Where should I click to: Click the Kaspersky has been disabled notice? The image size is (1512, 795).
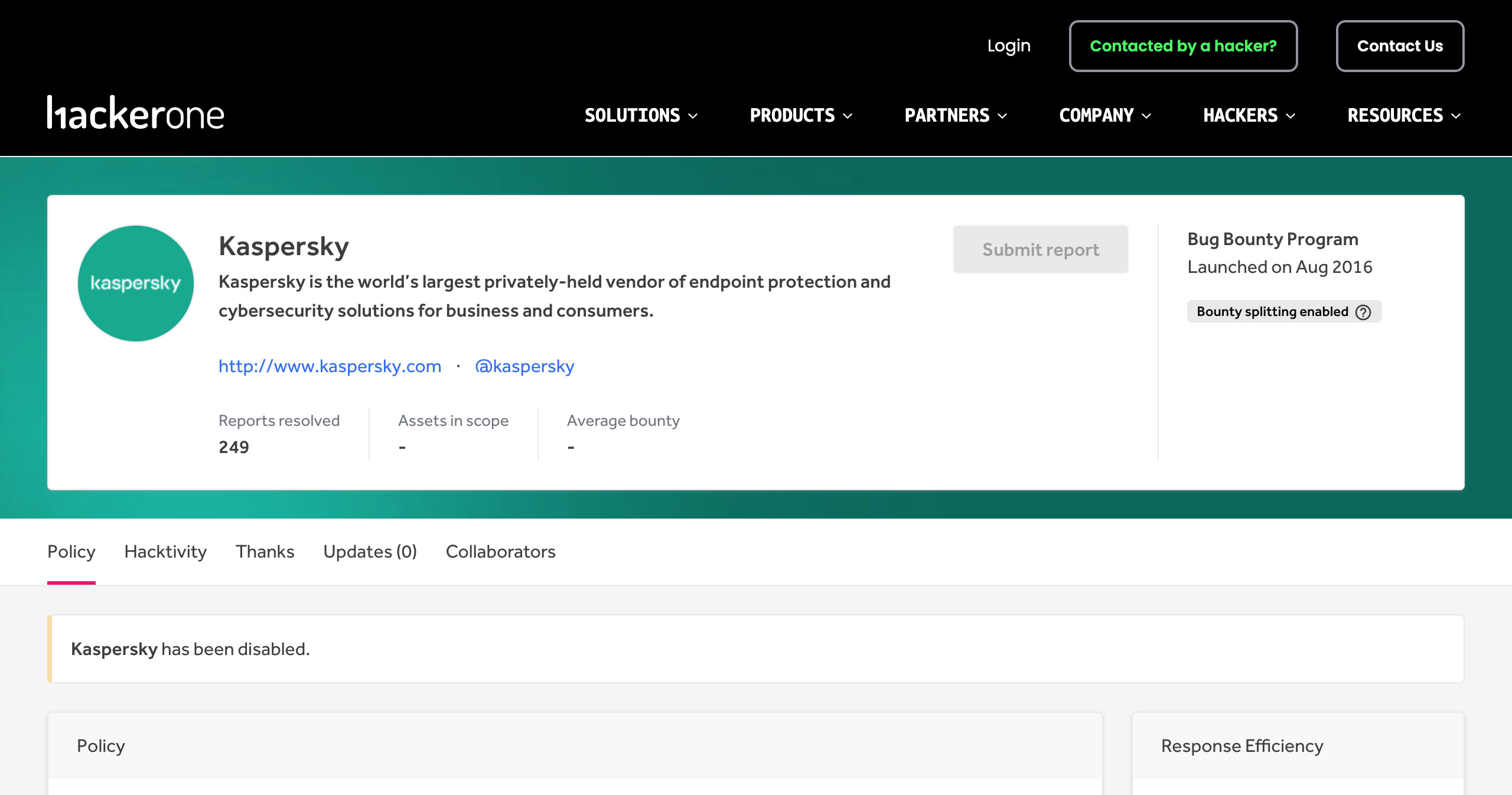755,649
